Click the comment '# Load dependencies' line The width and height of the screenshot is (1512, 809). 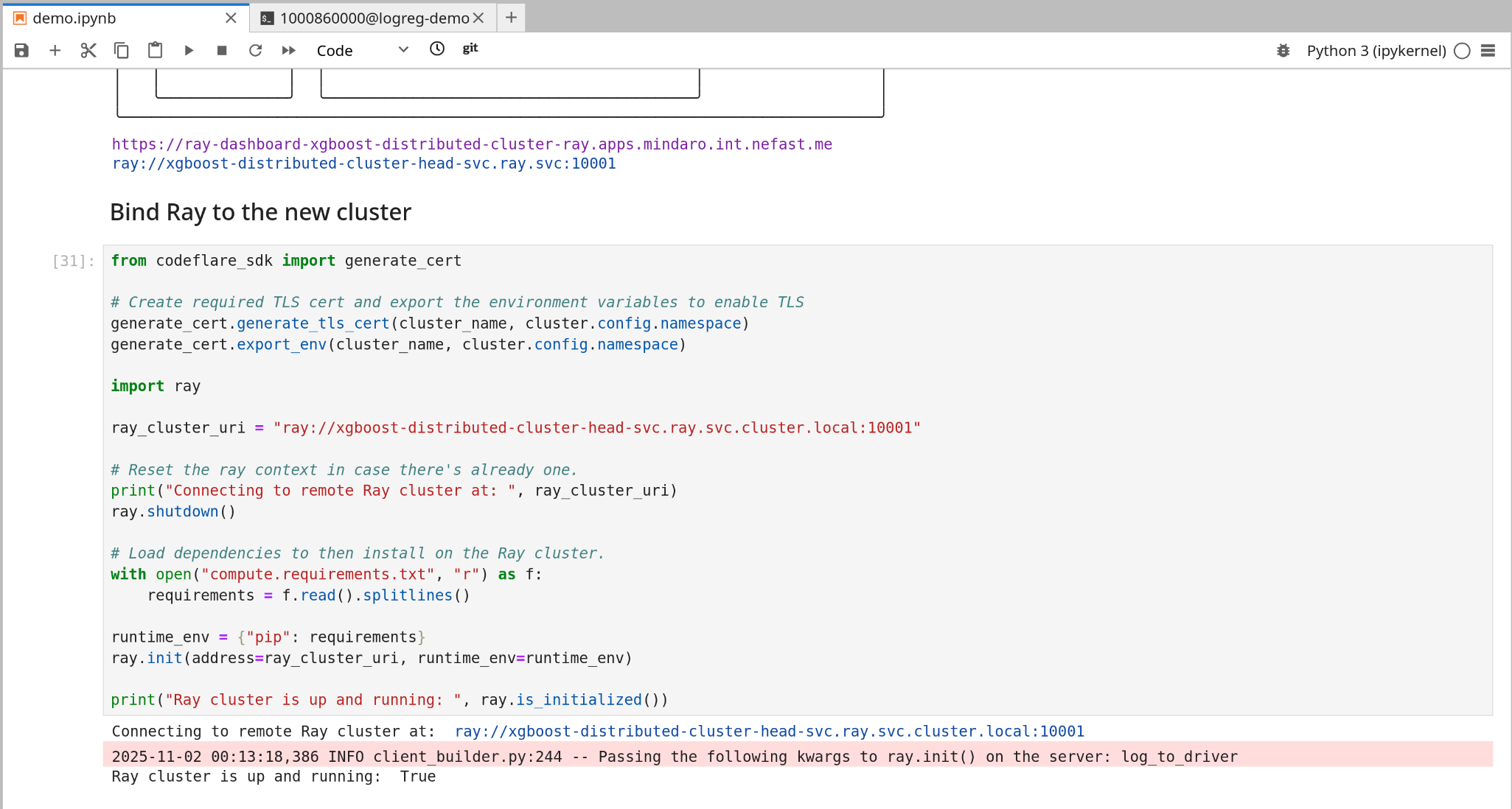358,553
